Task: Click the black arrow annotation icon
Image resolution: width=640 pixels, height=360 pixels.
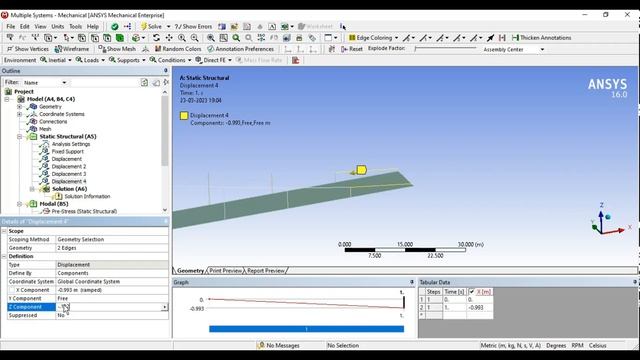Action: [490, 38]
